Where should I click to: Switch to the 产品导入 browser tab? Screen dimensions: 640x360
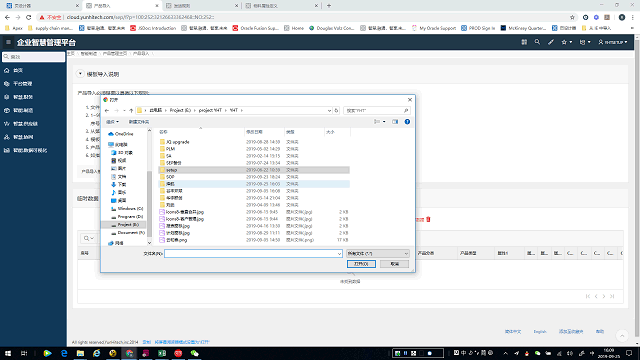(121, 6)
